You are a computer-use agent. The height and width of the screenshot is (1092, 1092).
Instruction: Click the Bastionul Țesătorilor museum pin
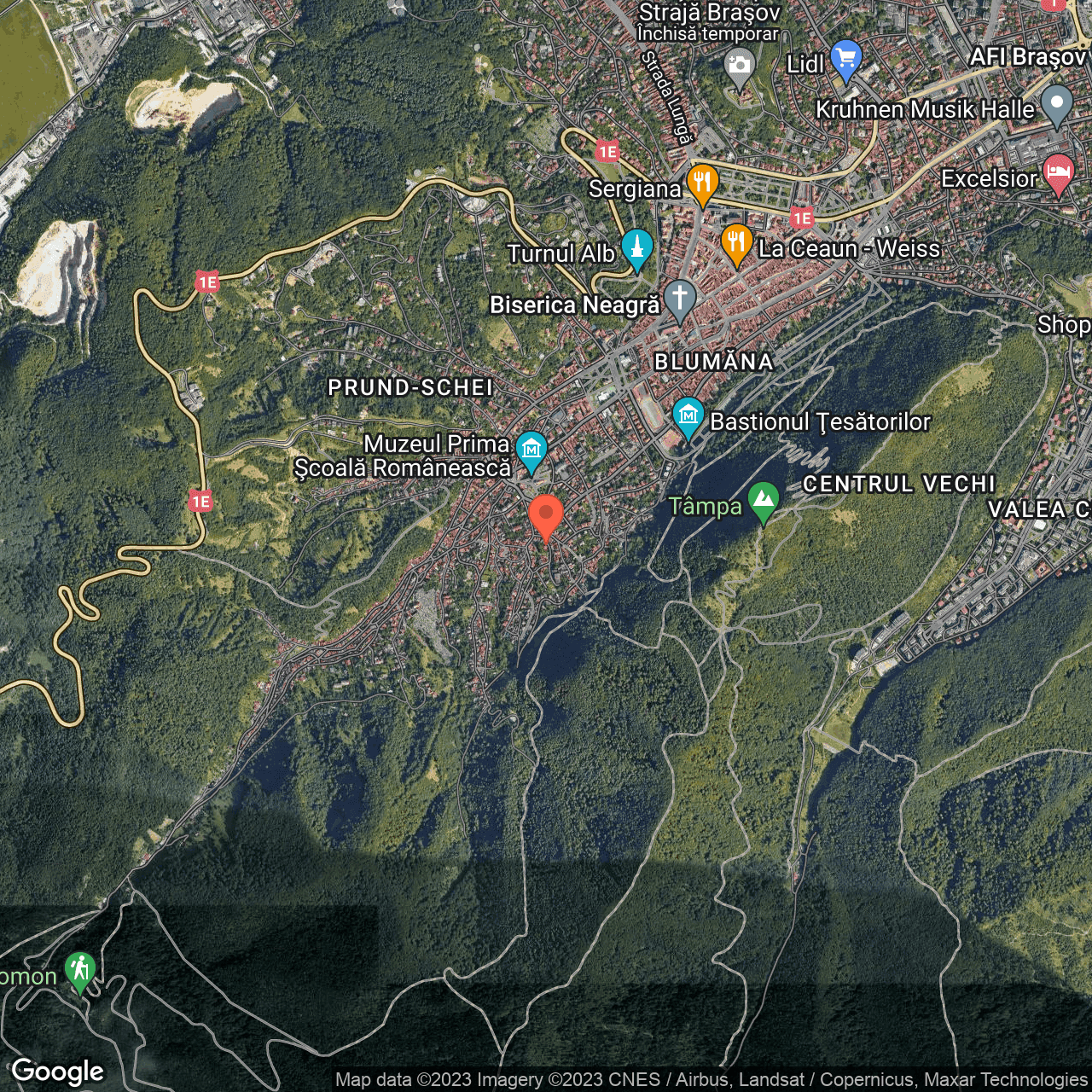(x=687, y=417)
